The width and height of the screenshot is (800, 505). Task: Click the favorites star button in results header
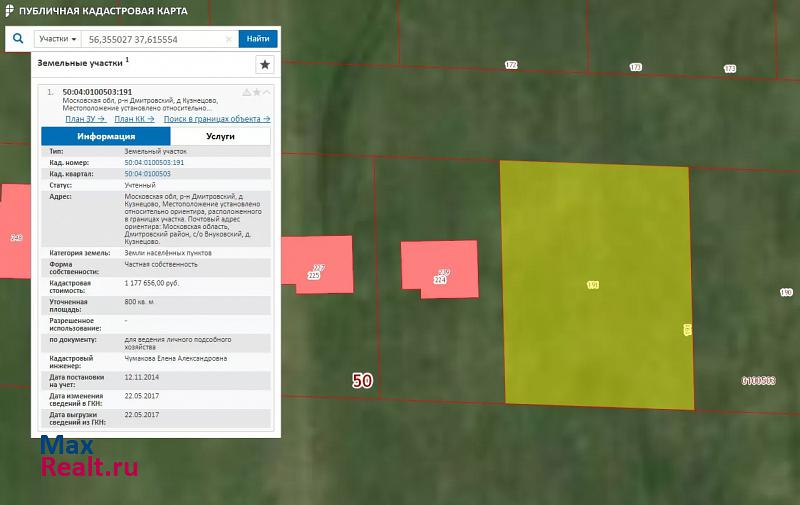click(264, 64)
